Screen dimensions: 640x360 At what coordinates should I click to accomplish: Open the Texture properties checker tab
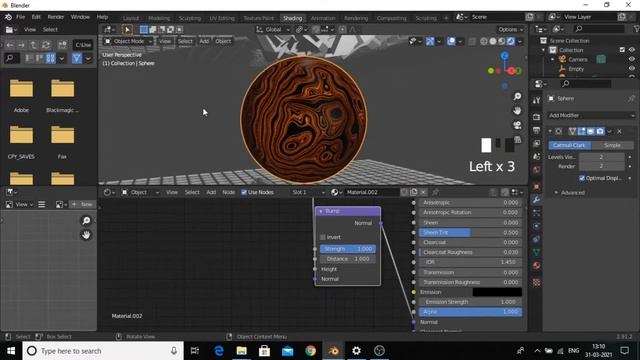536,282
